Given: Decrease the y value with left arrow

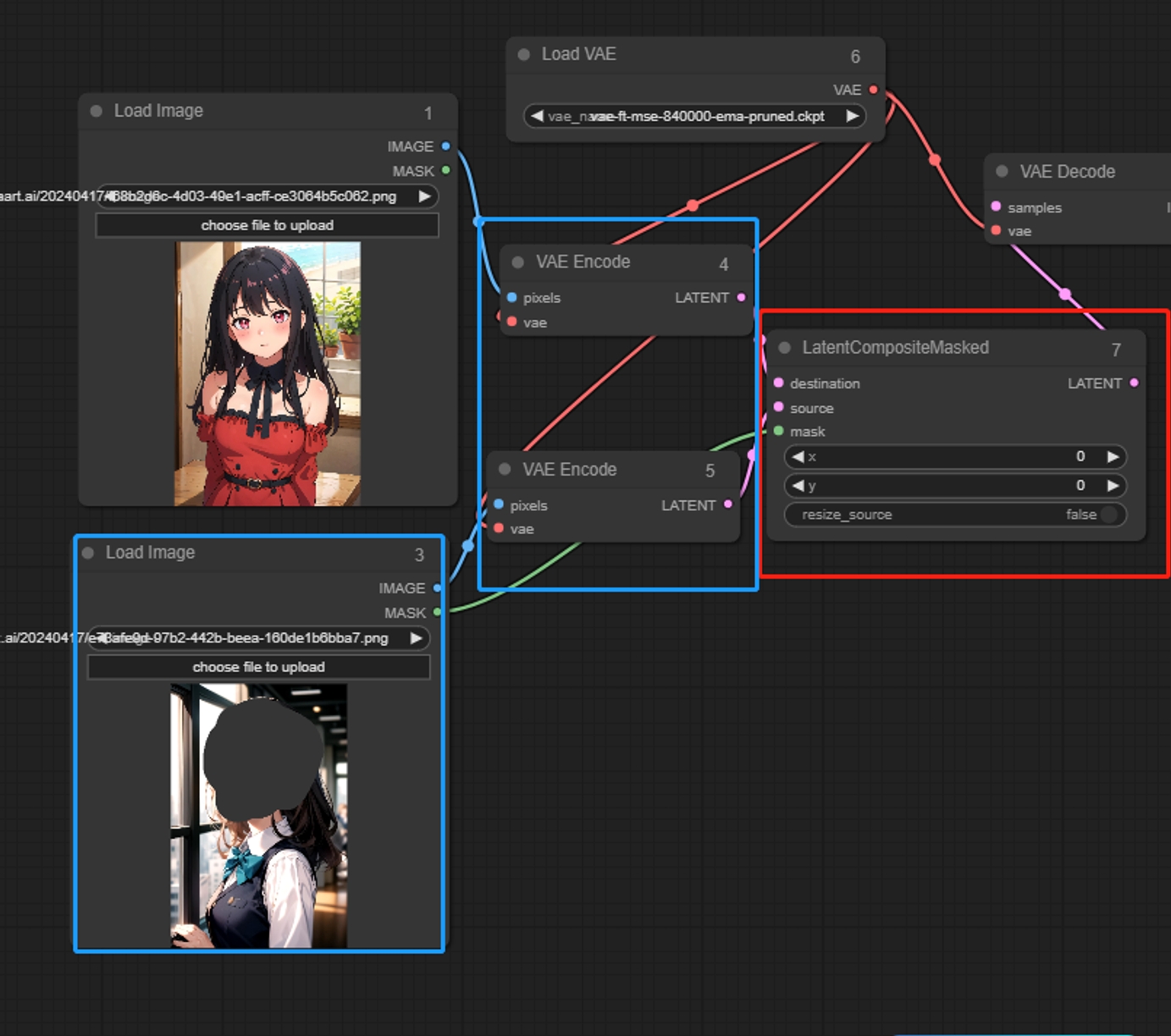Looking at the screenshot, I should click(798, 486).
